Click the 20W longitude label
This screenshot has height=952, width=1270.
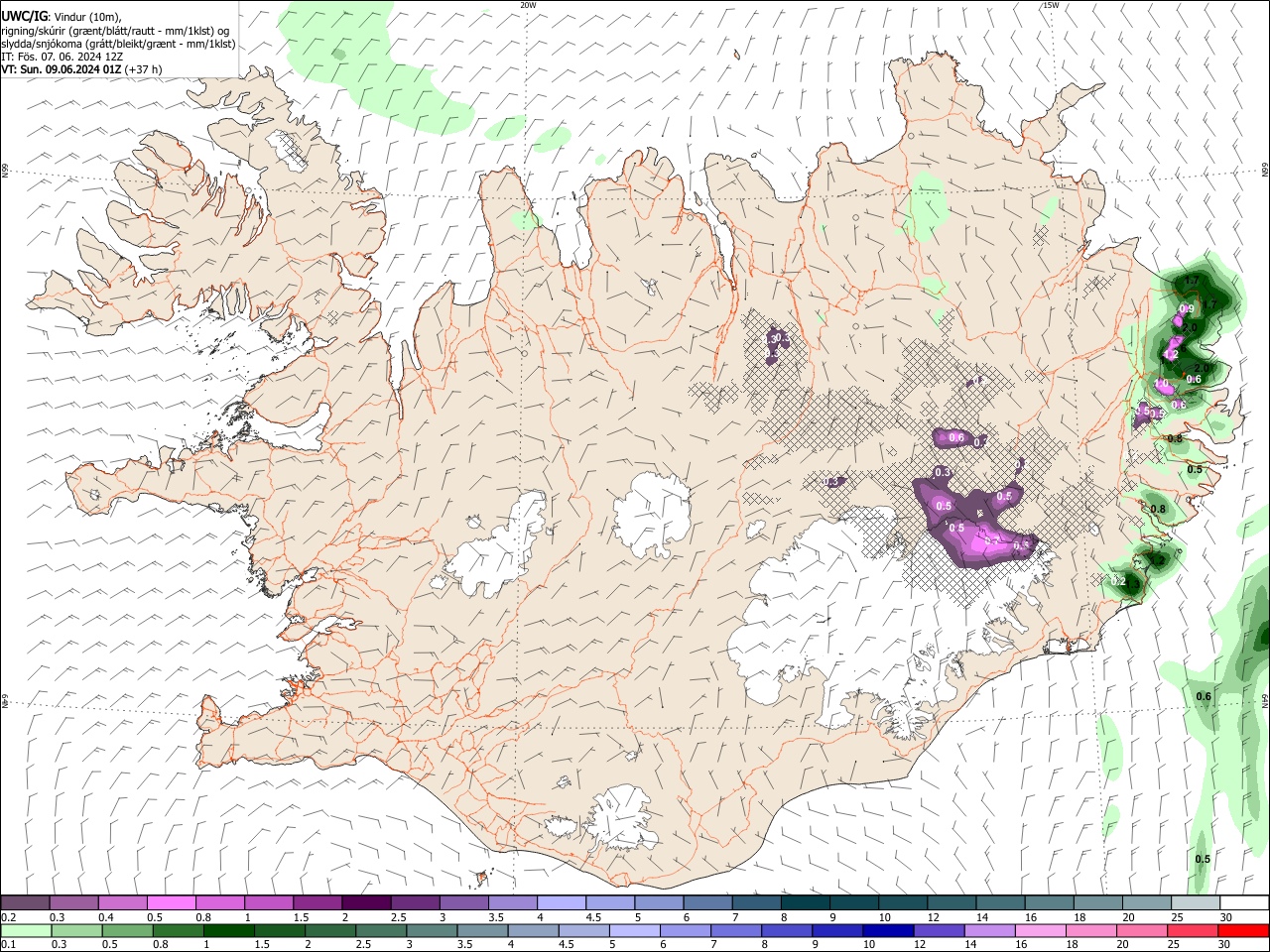pos(528,5)
